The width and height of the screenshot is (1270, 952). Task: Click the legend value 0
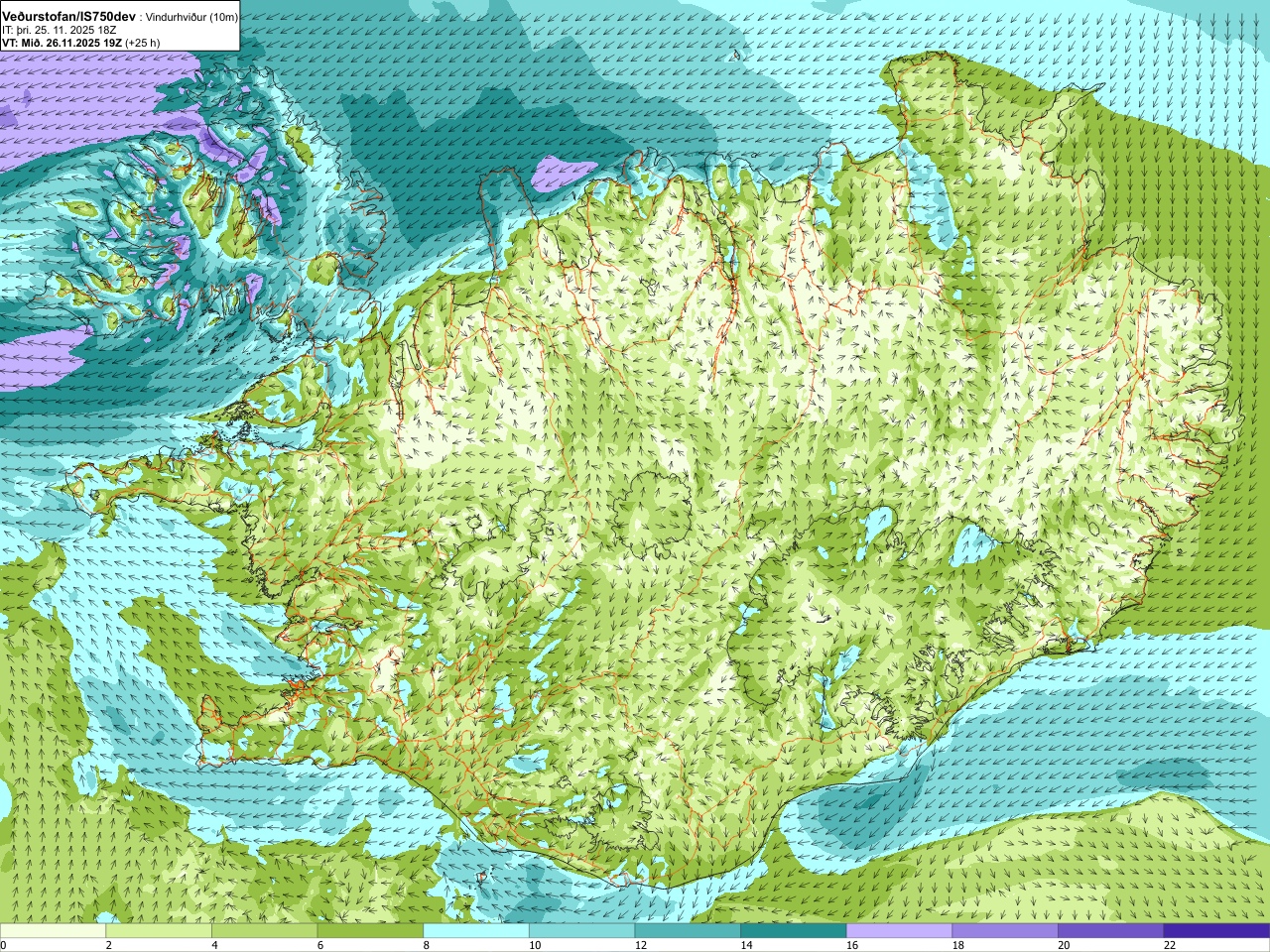click(x=4, y=945)
